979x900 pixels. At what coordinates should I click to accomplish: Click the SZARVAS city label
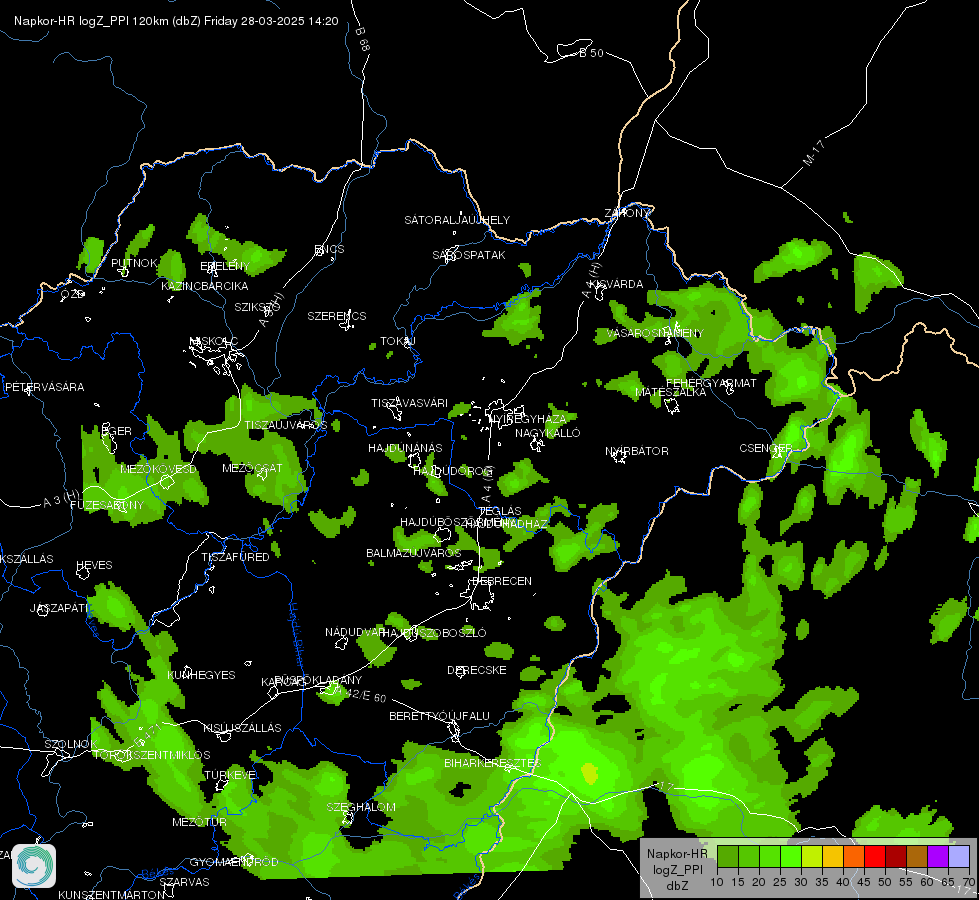point(184,883)
